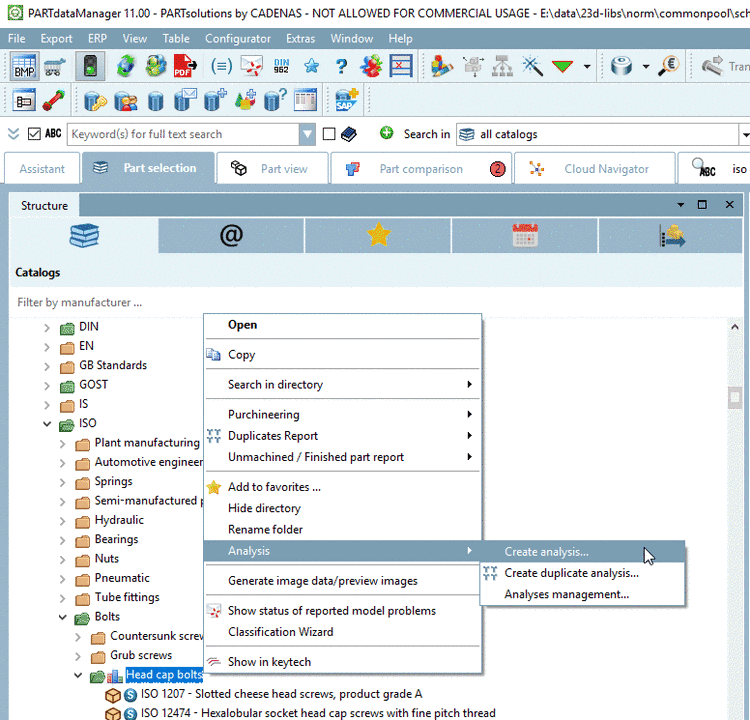Image resolution: width=750 pixels, height=720 pixels.
Task: Click the hierarchy tree toolbar icon
Action: pos(502,66)
